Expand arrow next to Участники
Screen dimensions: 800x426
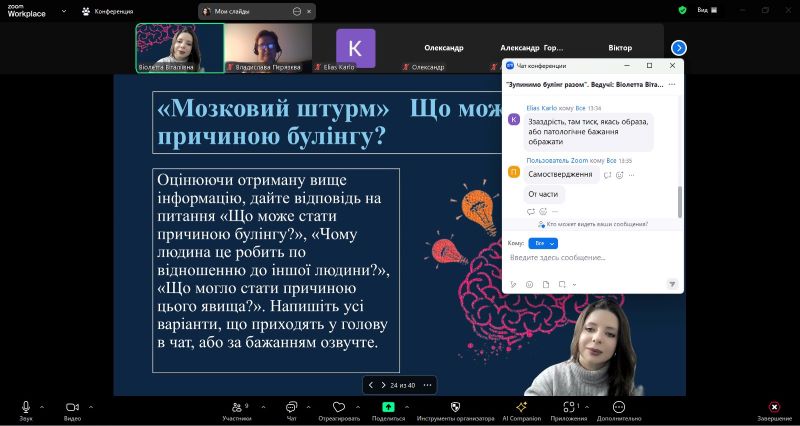click(263, 407)
